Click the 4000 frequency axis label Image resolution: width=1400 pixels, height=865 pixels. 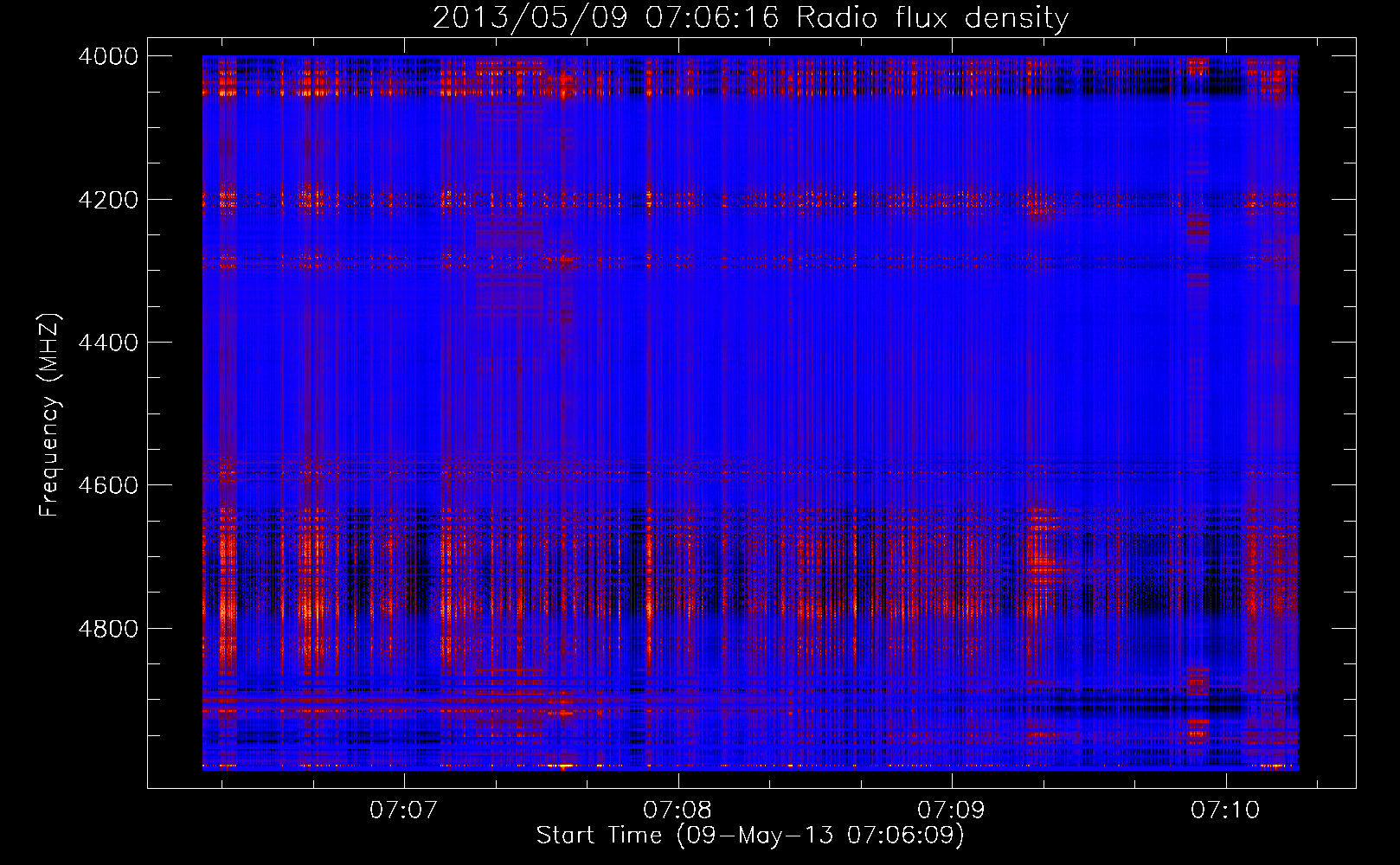108,56
